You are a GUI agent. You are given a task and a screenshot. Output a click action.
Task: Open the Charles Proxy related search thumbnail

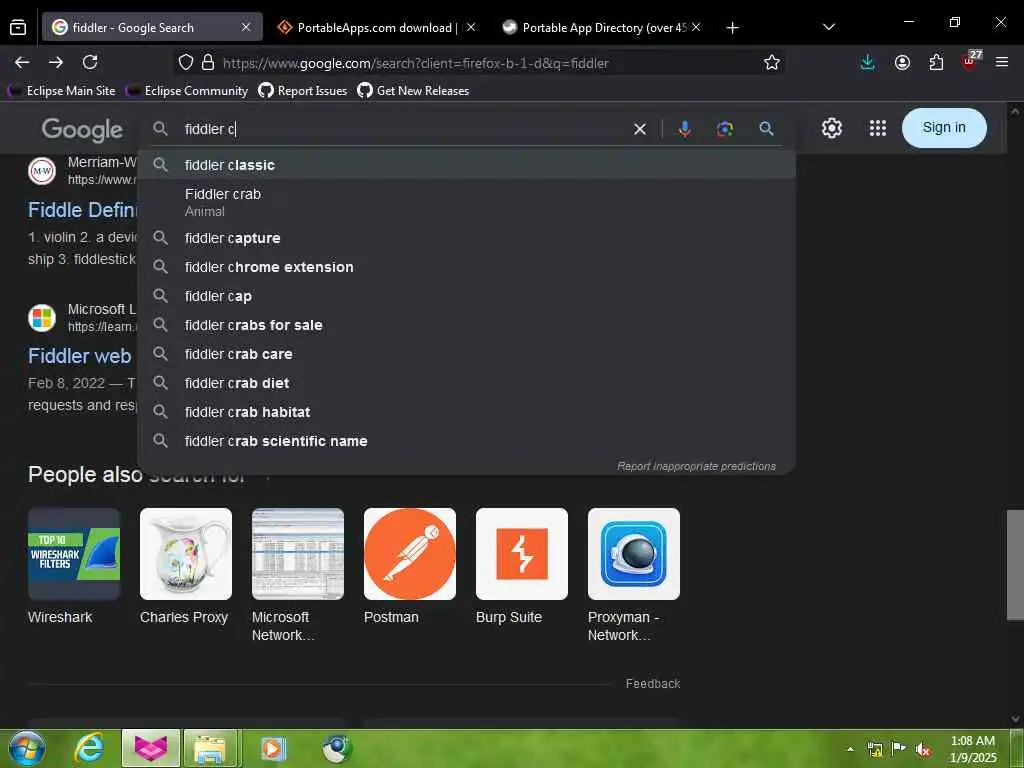(x=185, y=554)
